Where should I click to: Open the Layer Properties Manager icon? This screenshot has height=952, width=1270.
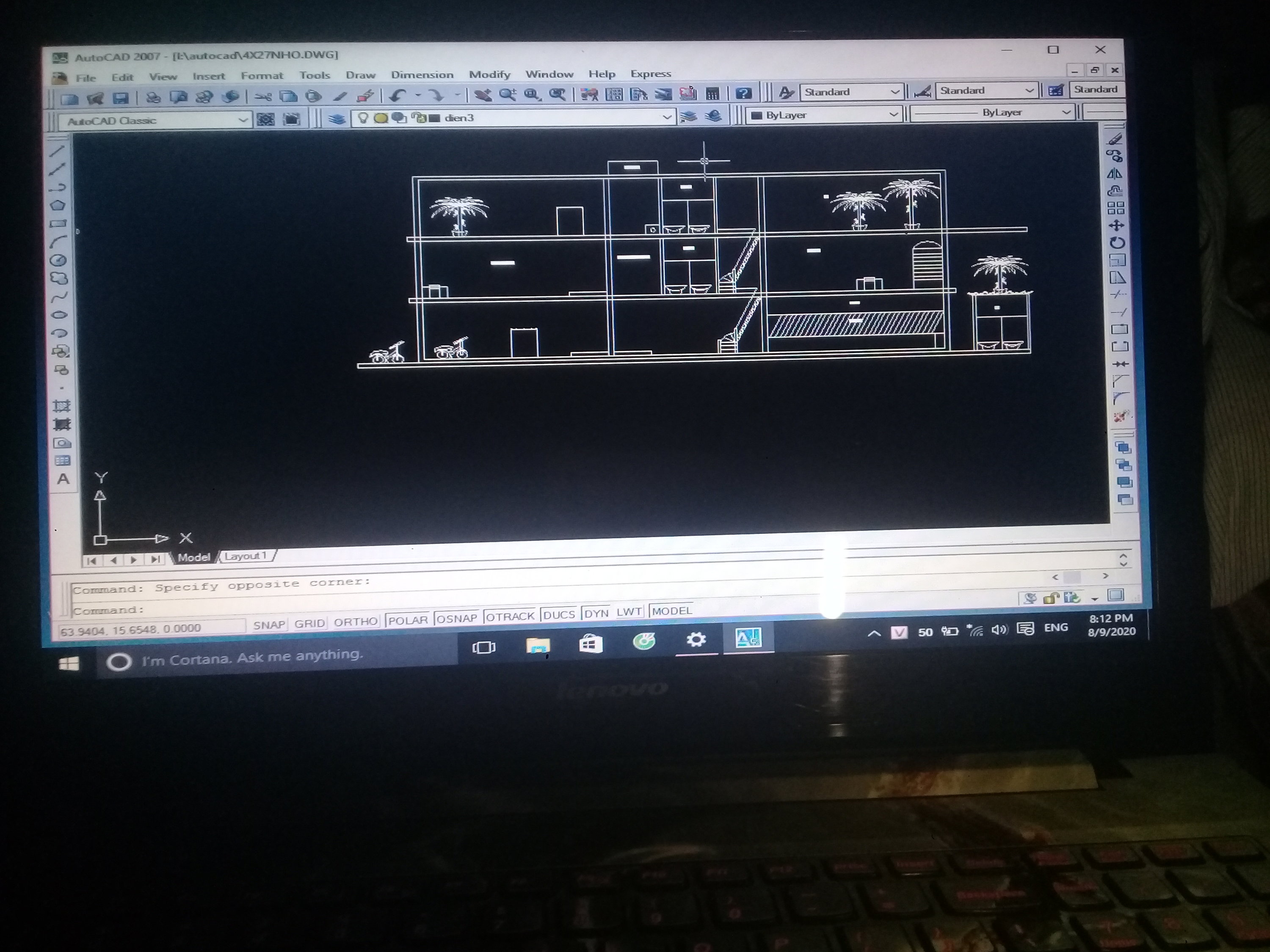(x=337, y=119)
